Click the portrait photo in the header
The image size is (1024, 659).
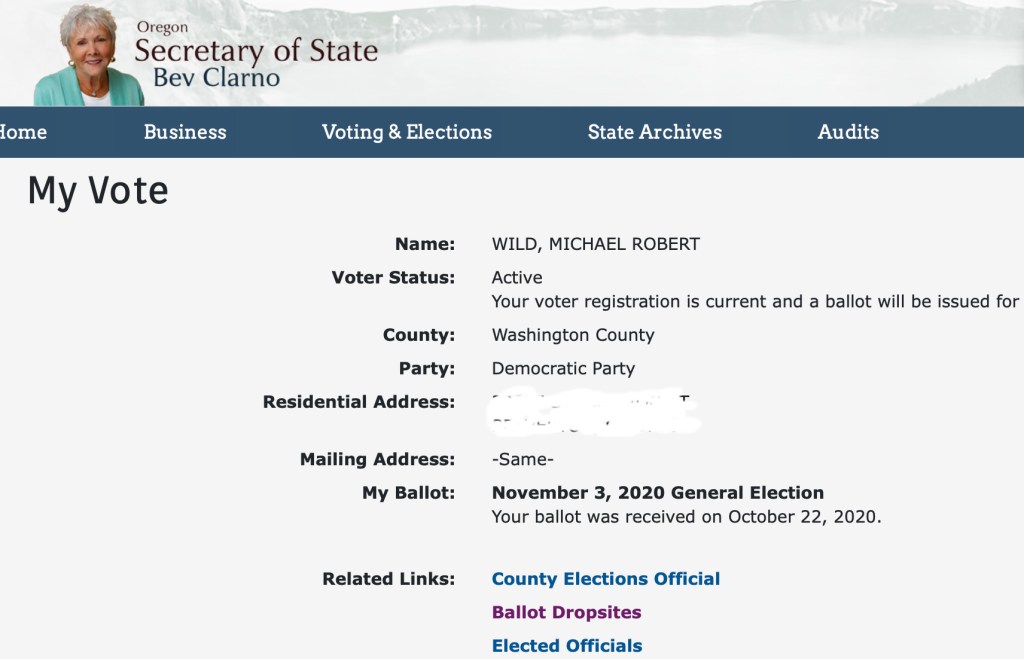(88, 56)
